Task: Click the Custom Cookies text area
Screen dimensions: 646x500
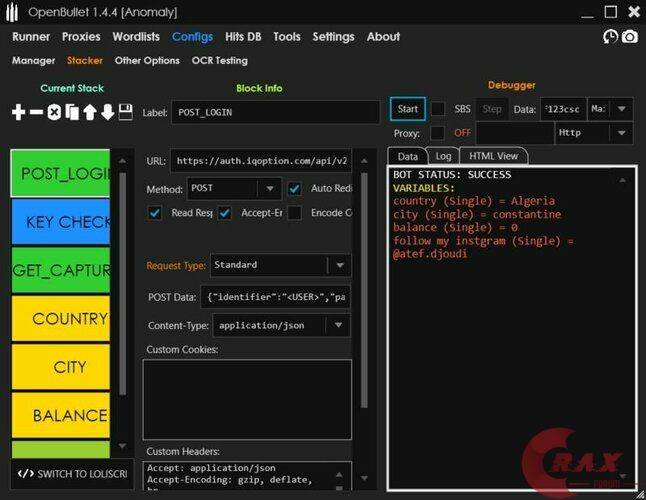Action: click(x=247, y=400)
